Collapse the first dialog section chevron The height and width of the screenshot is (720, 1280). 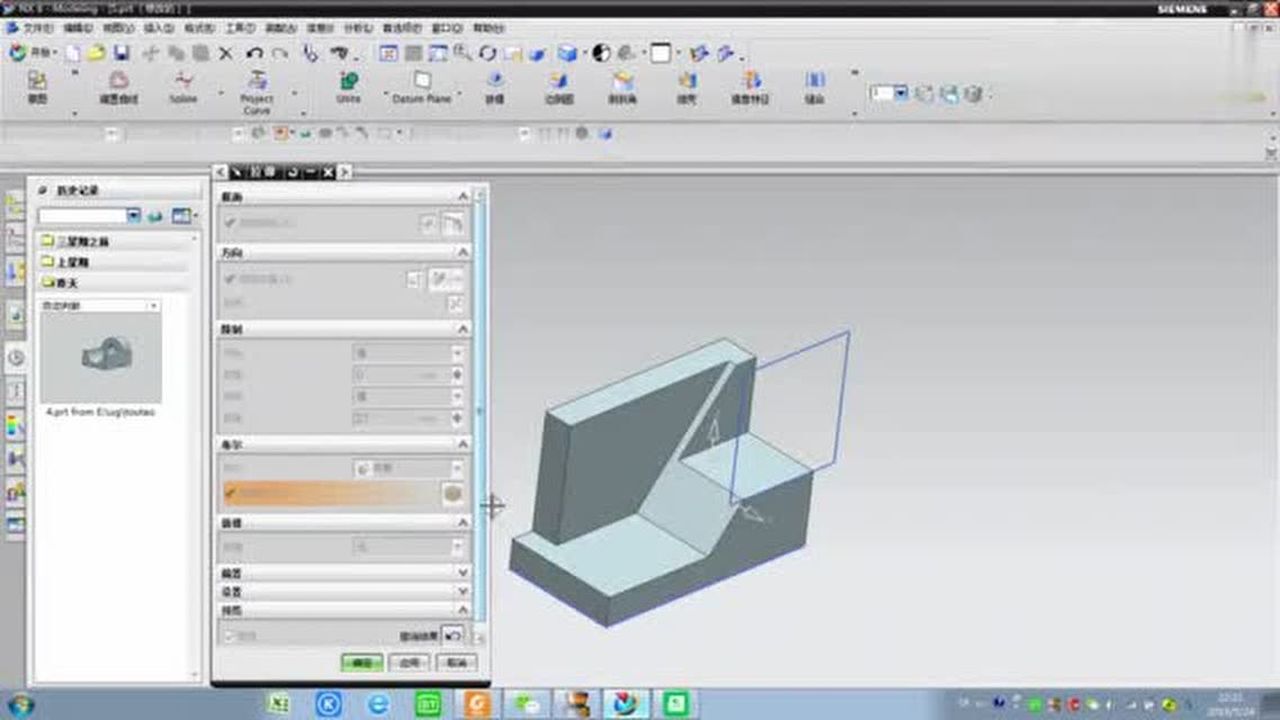(x=462, y=197)
